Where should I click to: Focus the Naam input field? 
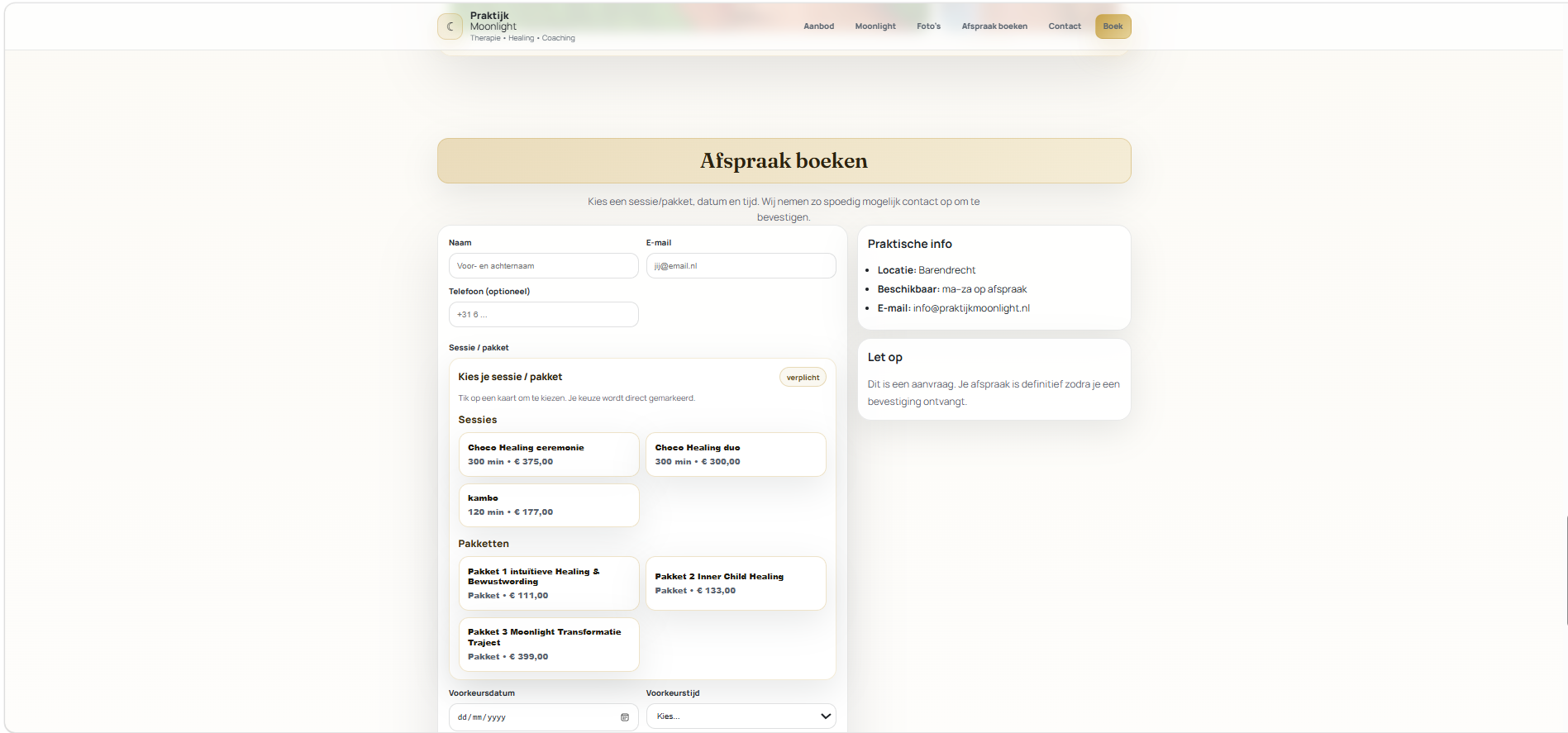543,266
